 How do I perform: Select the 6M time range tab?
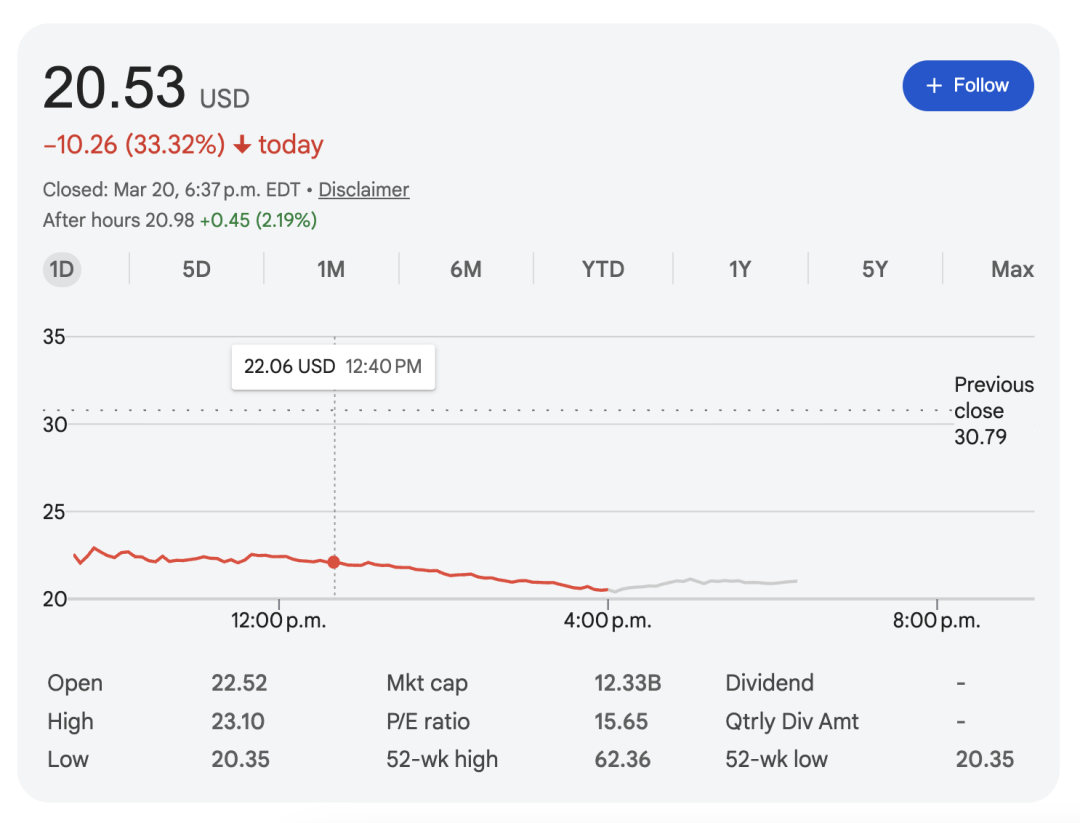tap(466, 269)
